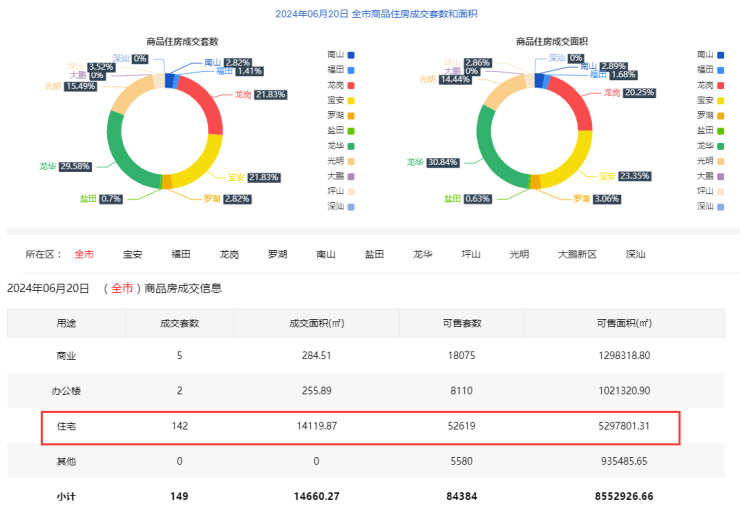Click the red 全市 link in info heading
740x522 pixels.
pos(122,288)
